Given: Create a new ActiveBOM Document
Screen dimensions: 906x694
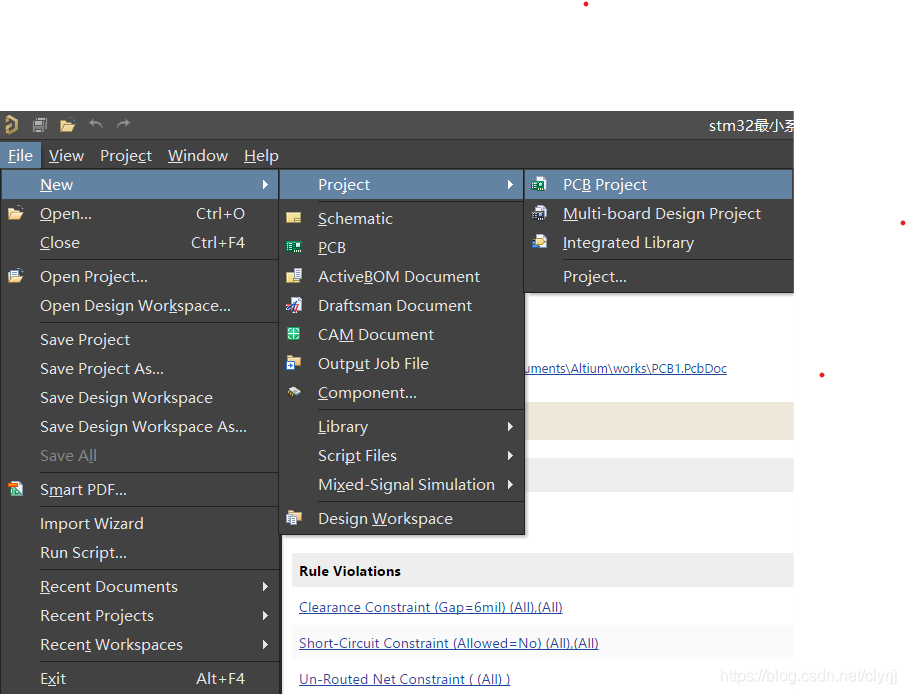Looking at the screenshot, I should (x=398, y=277).
